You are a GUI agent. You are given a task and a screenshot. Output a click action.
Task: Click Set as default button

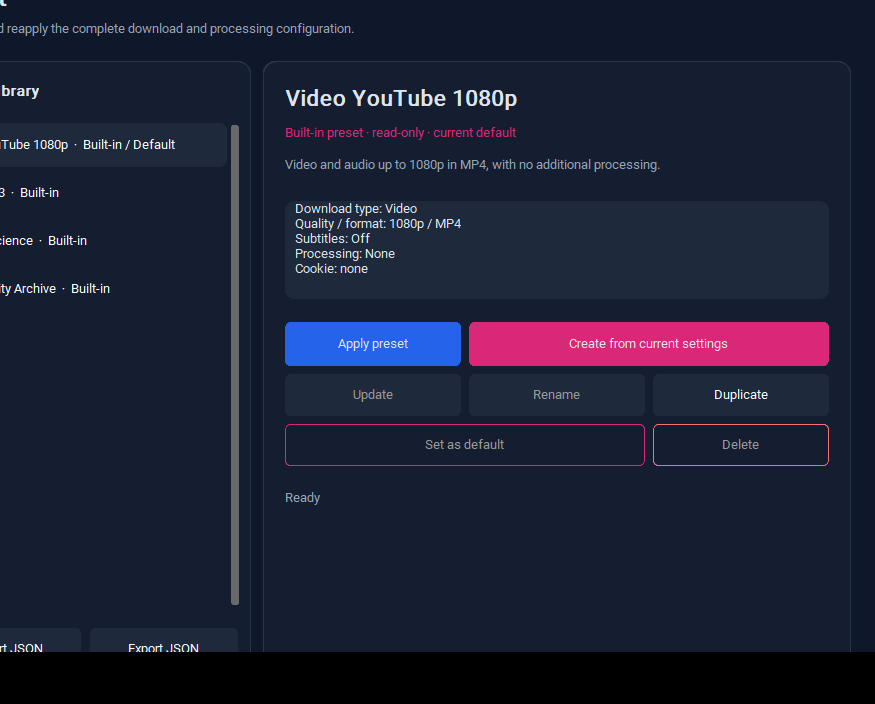click(x=464, y=445)
